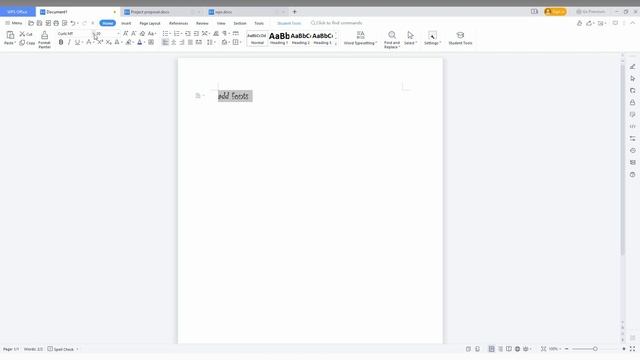The height and width of the screenshot is (360, 640).
Task: Decrease paragraph indent
Action: coord(188,33)
